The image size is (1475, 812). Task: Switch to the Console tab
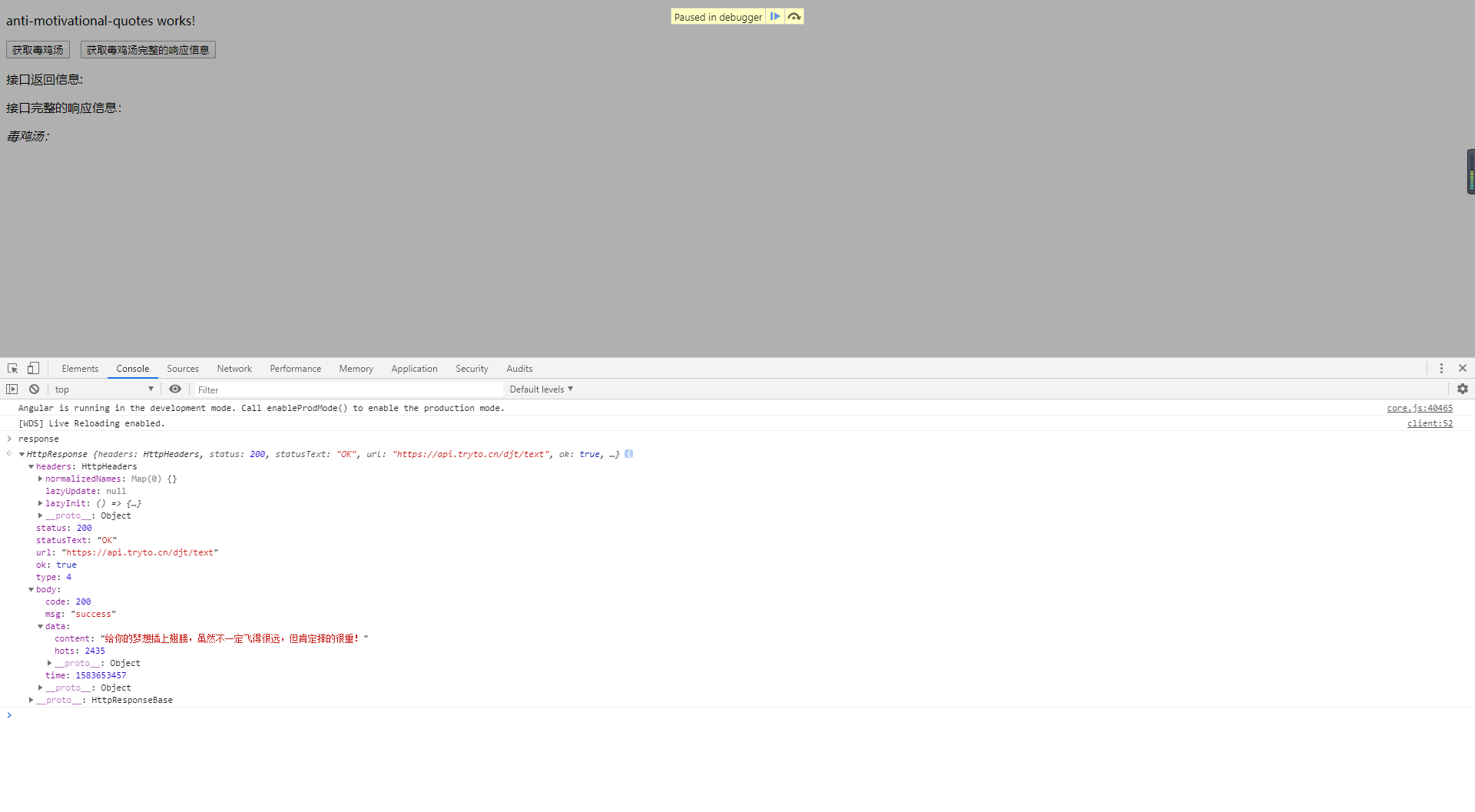click(133, 369)
